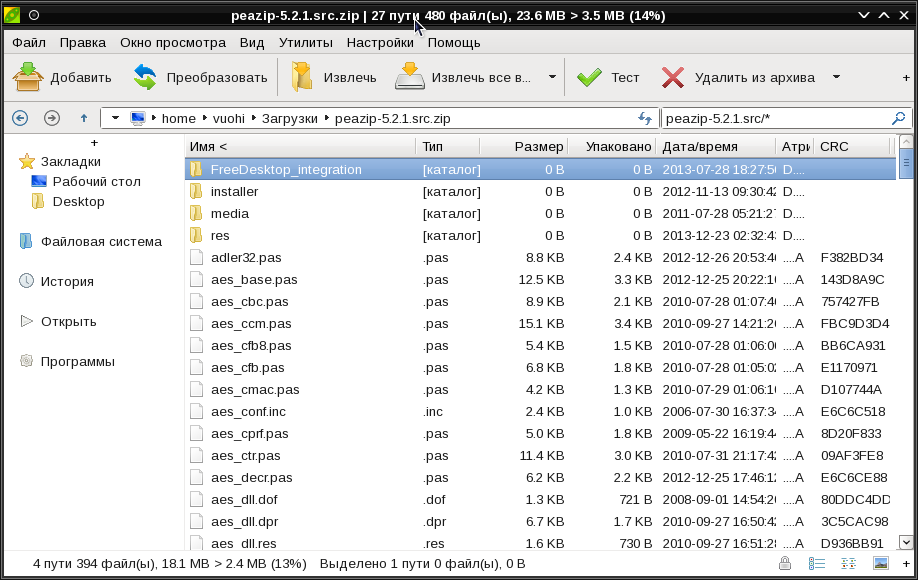Click the Добавить (Add) toolbar icon
This screenshot has width=918, height=580.
click(28, 77)
